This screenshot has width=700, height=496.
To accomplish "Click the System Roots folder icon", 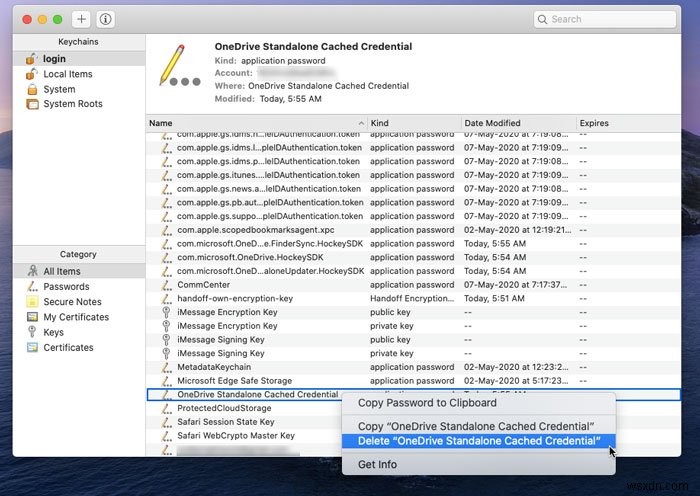I will click(32, 104).
